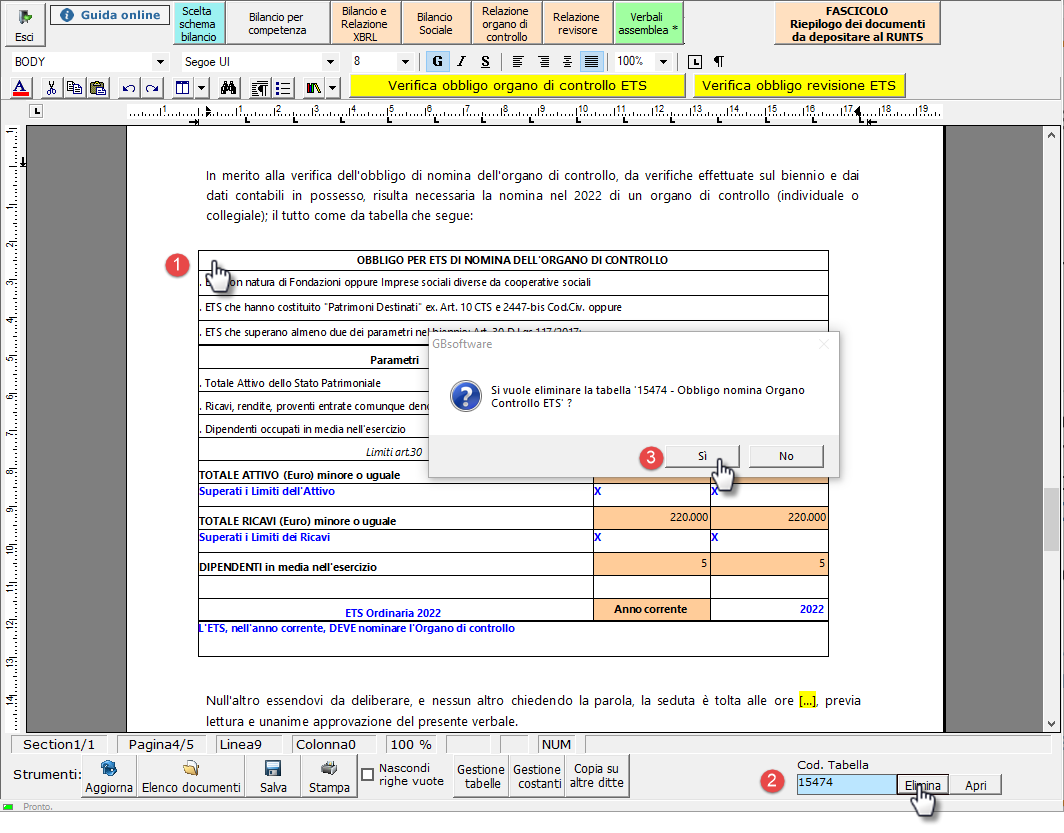Align text right

544,62
